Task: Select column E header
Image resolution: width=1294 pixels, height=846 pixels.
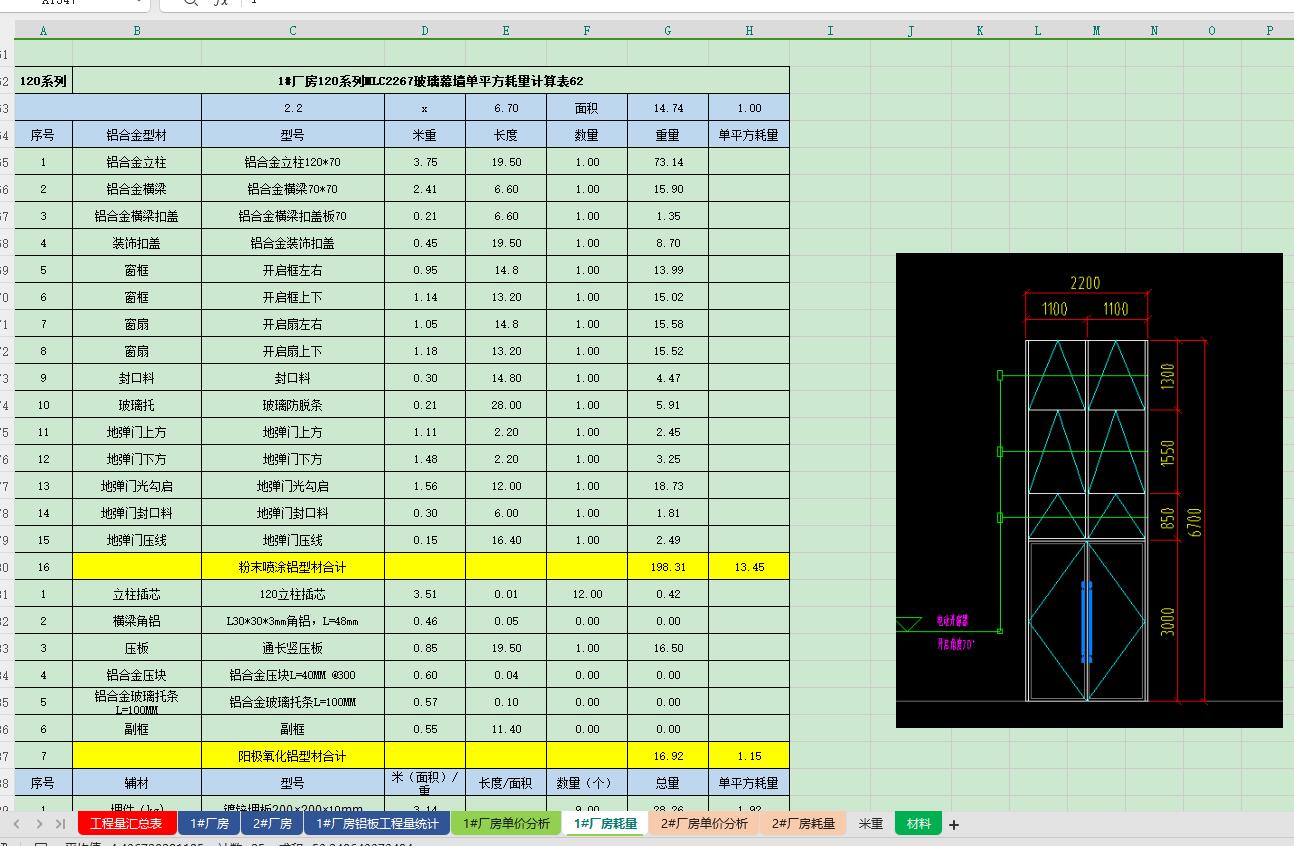Action: pyautogui.click(x=506, y=31)
